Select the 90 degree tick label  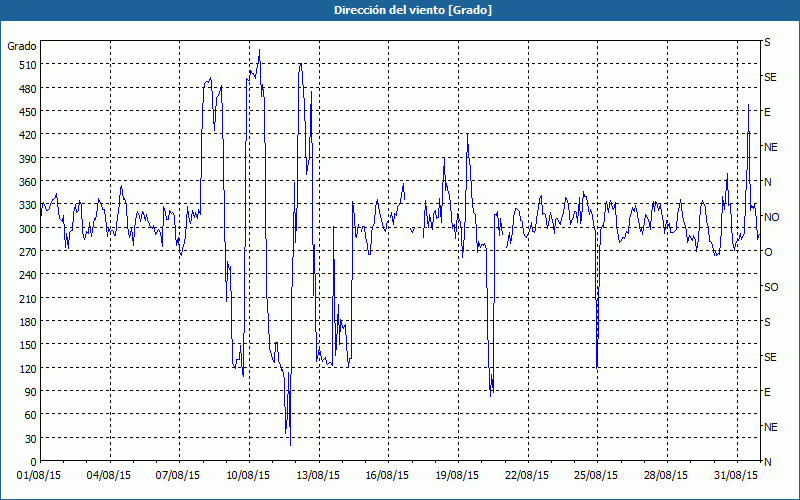click(x=31, y=392)
